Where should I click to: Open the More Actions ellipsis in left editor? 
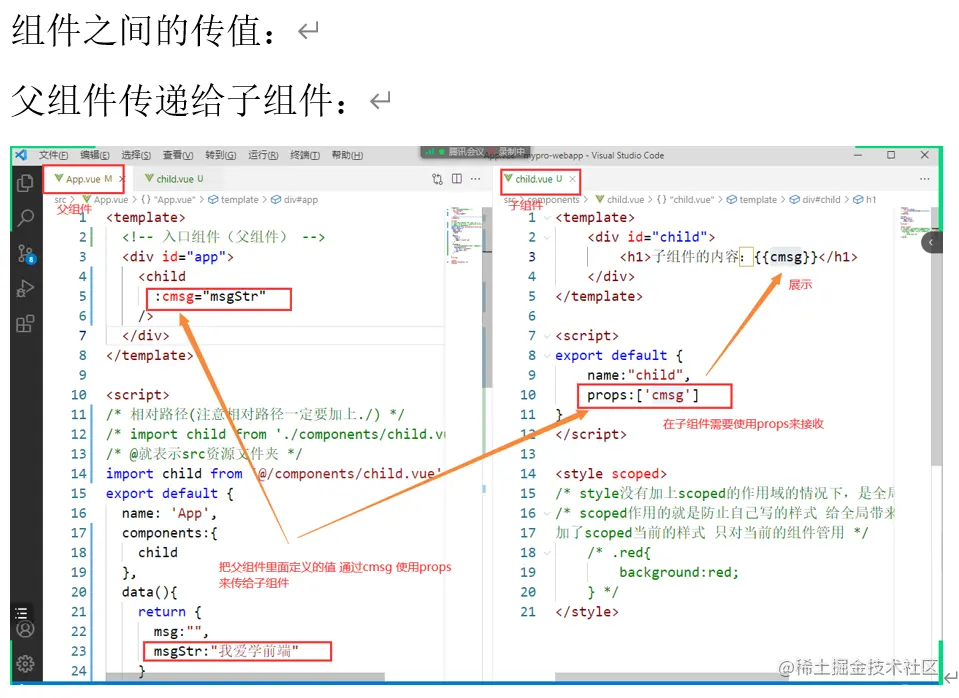pyautogui.click(x=473, y=178)
